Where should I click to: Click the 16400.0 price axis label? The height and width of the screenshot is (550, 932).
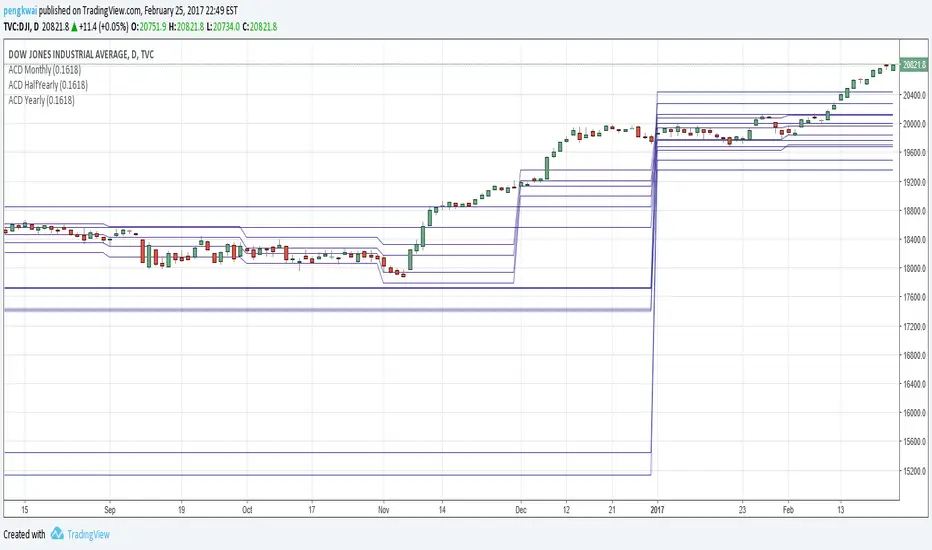click(915, 384)
